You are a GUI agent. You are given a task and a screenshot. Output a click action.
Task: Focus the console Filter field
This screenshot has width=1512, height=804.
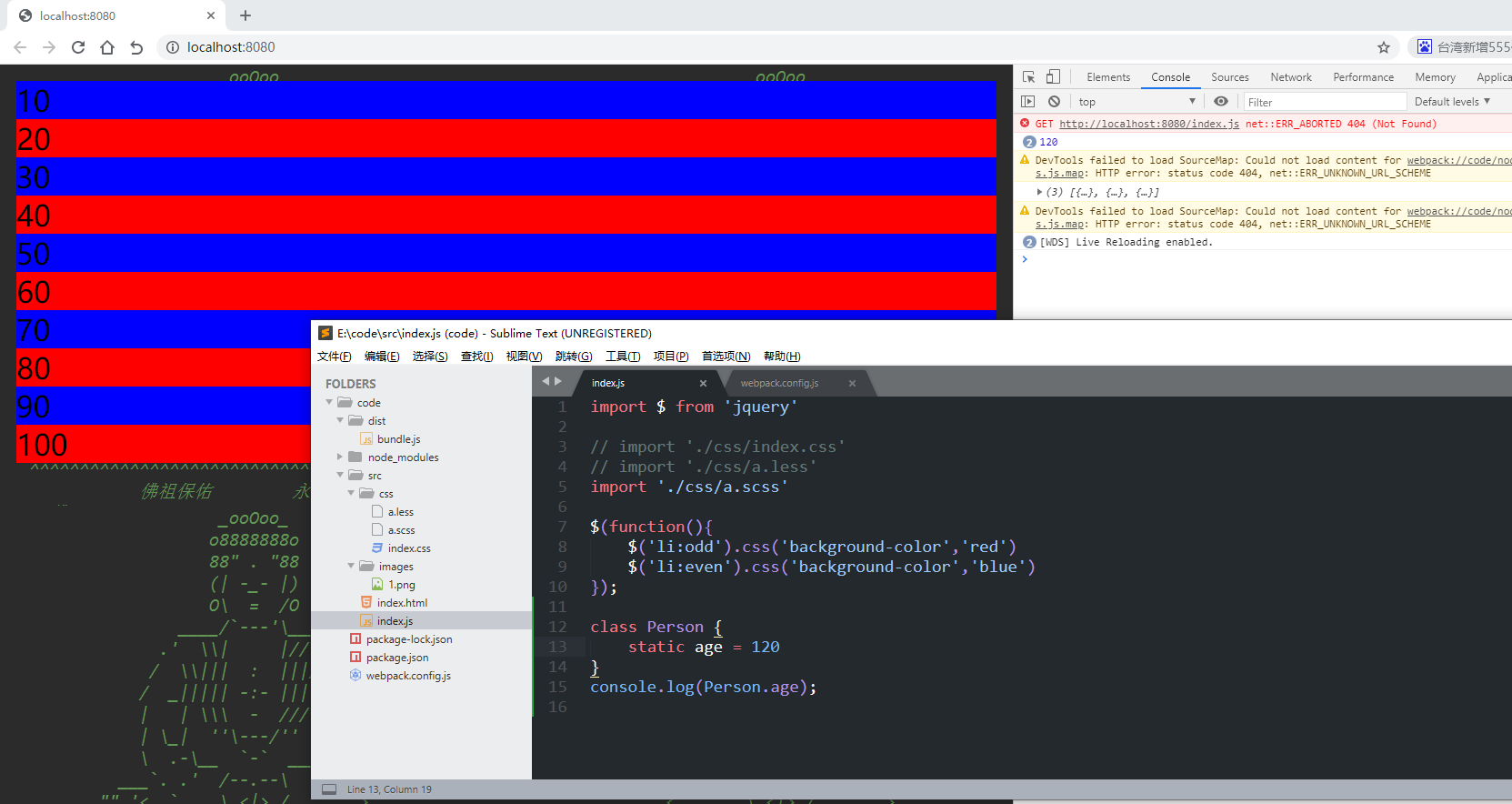(x=1326, y=102)
